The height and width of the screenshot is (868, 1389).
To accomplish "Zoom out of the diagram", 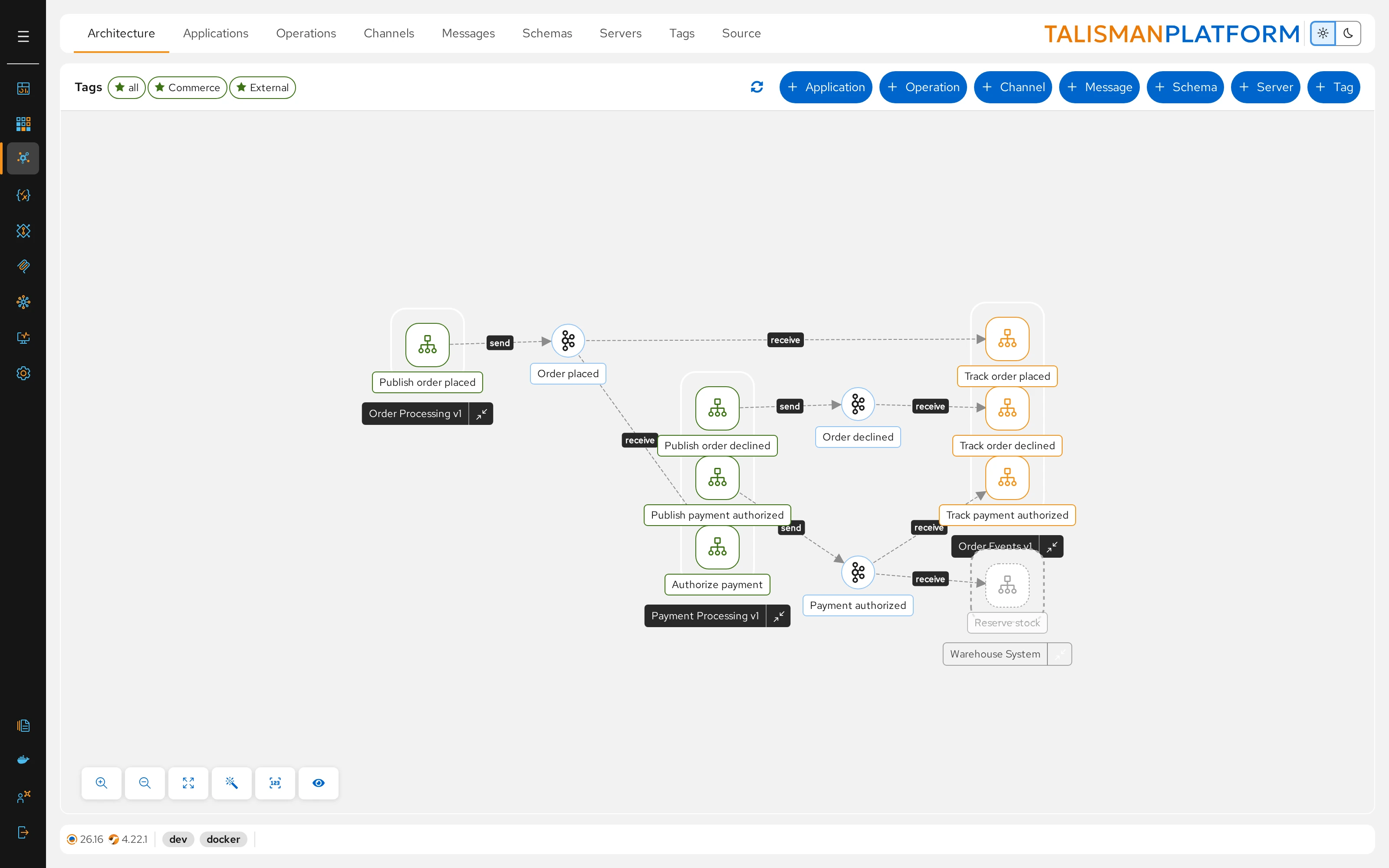I will click(145, 783).
